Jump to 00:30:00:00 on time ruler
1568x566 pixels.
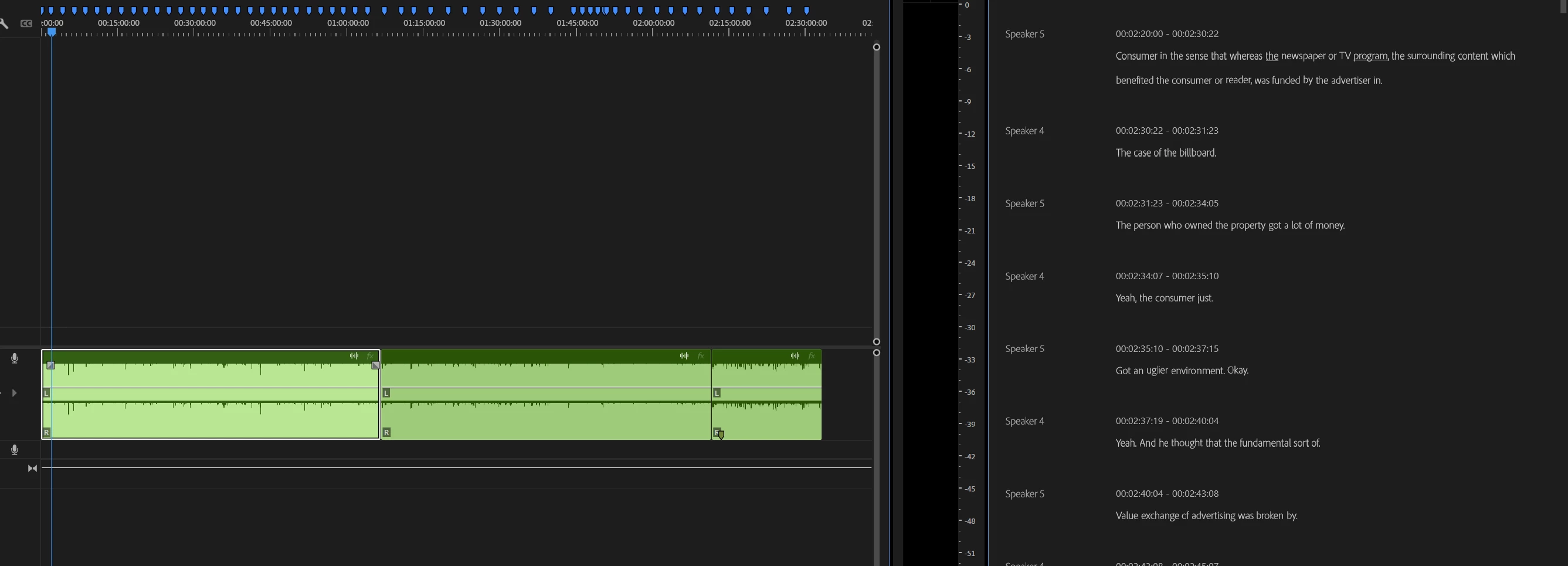click(195, 23)
